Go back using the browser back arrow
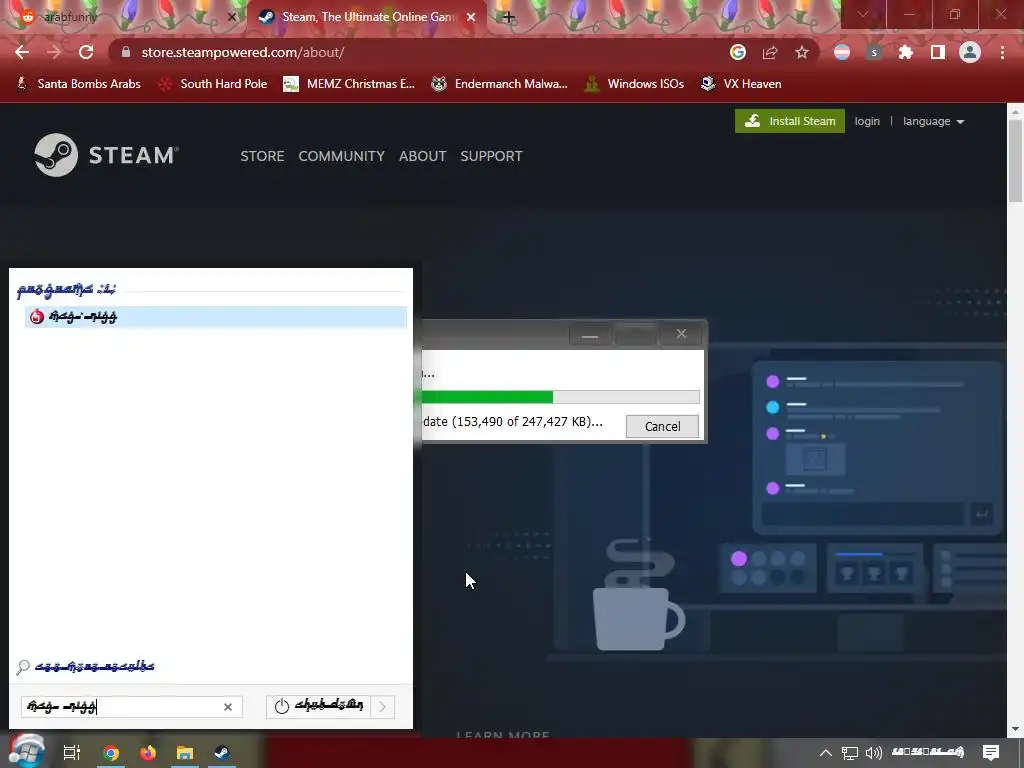This screenshot has width=1024, height=768. 22,52
